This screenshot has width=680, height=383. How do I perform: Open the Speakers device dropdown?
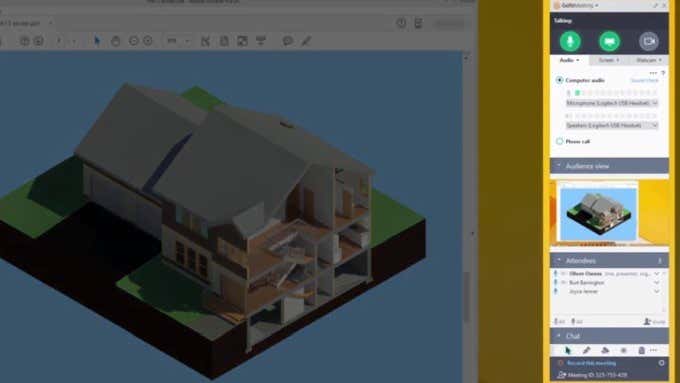point(612,125)
